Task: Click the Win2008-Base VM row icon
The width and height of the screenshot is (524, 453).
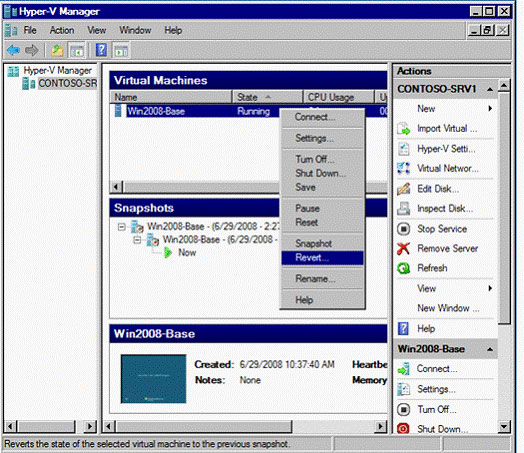Action: (x=118, y=111)
